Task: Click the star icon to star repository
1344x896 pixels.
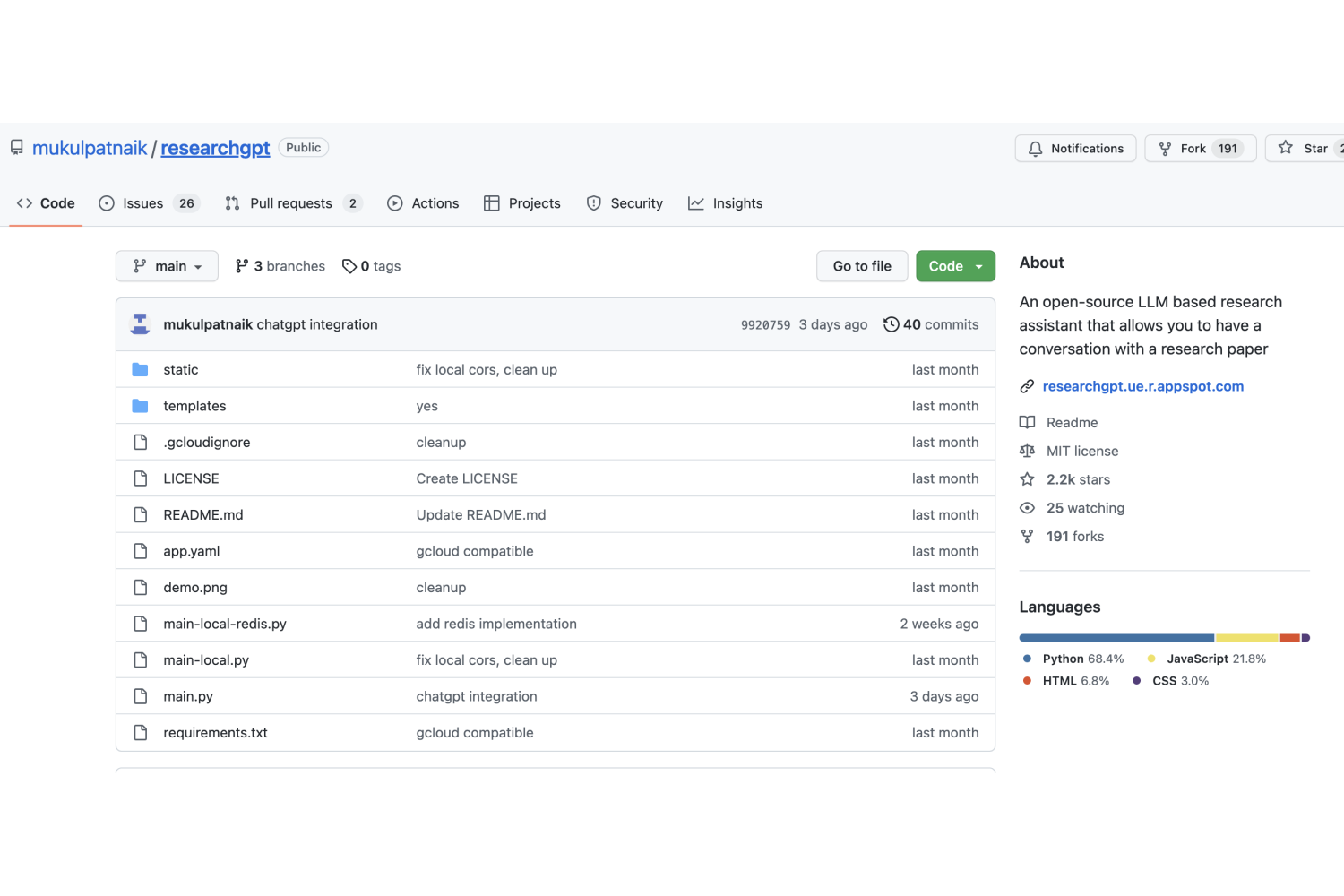Action: tap(1286, 148)
